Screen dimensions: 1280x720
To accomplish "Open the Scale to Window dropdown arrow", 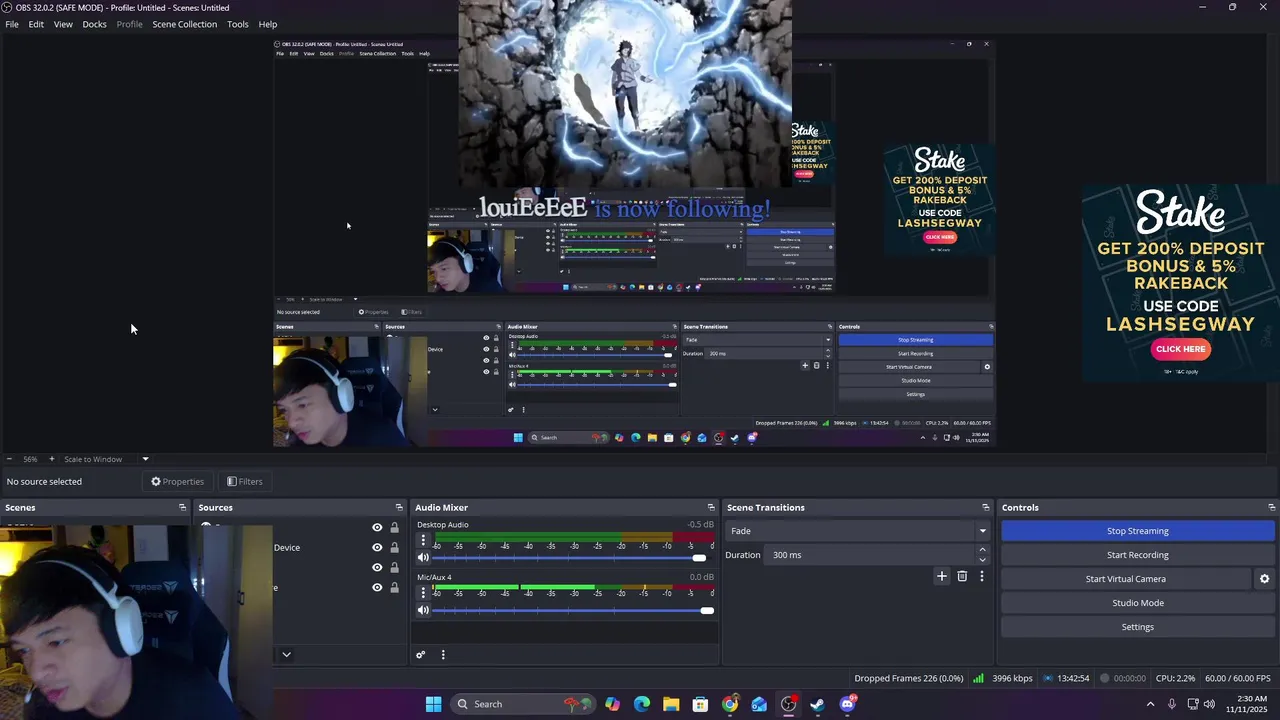I will pos(145,459).
